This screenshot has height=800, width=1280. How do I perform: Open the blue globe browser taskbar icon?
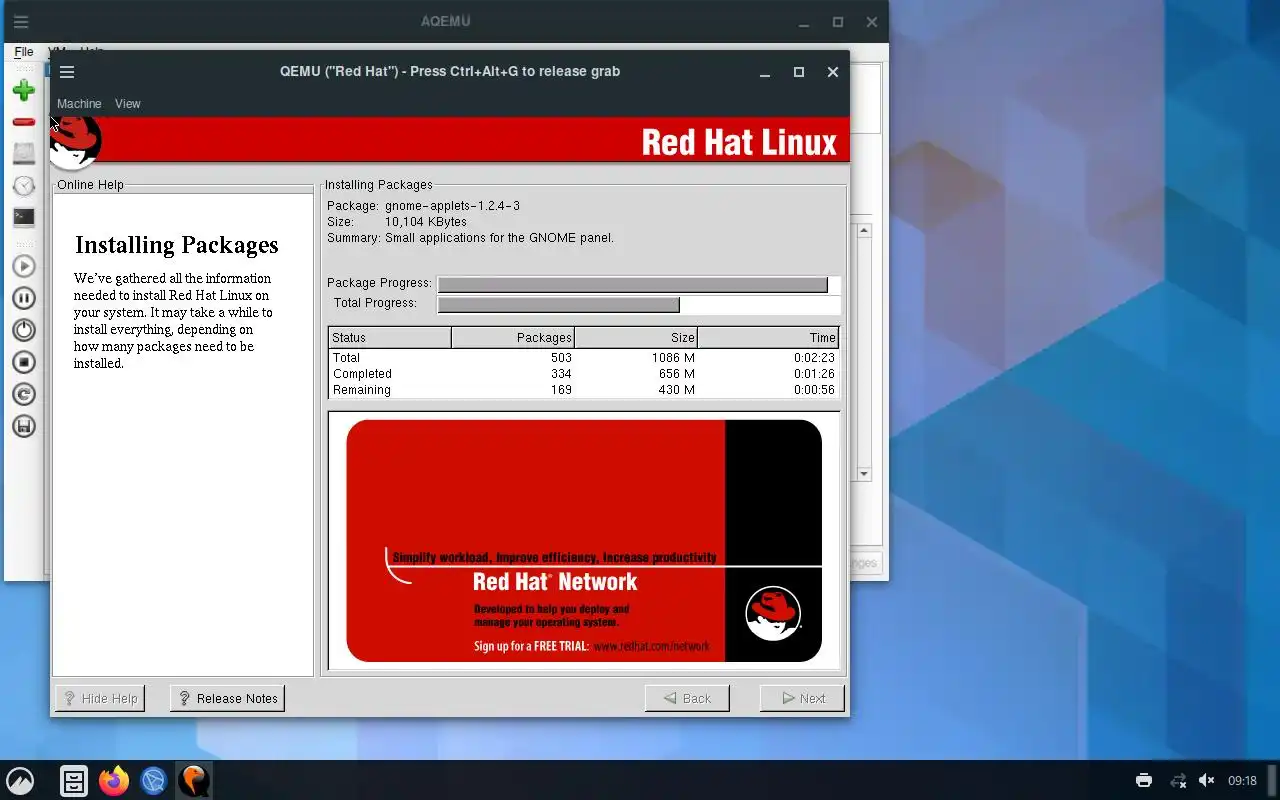coord(153,780)
